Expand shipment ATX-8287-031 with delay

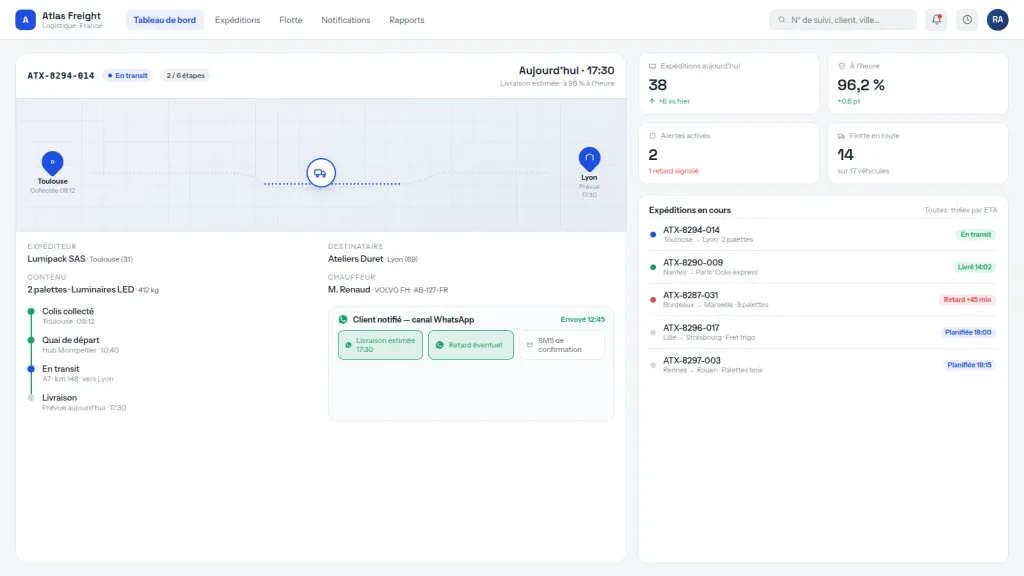point(823,299)
